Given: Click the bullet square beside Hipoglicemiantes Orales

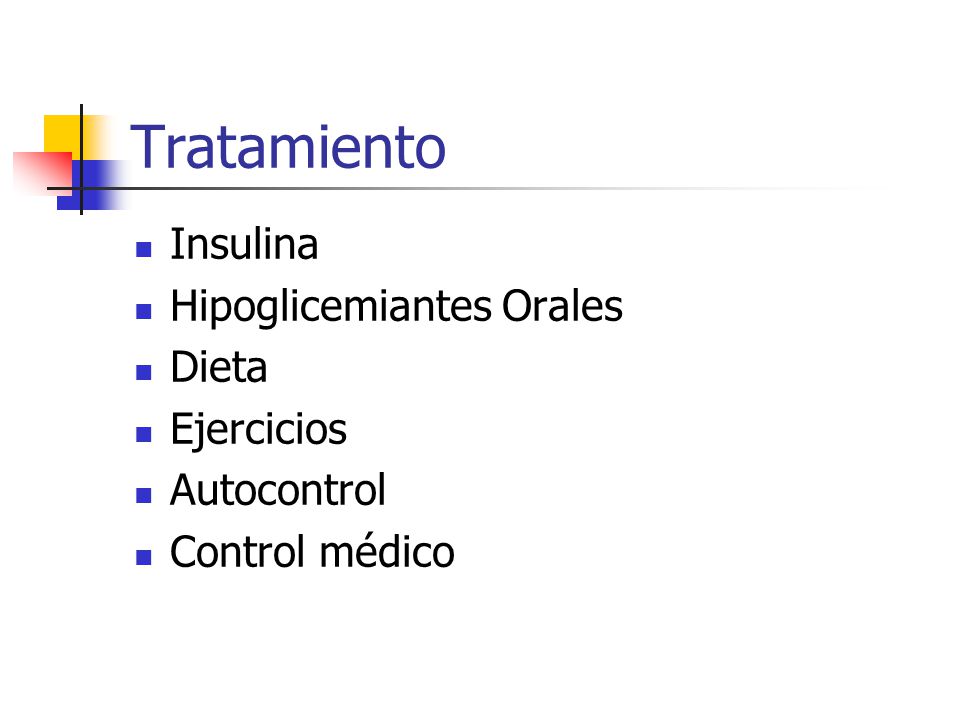Looking at the screenshot, I should coord(144,312).
